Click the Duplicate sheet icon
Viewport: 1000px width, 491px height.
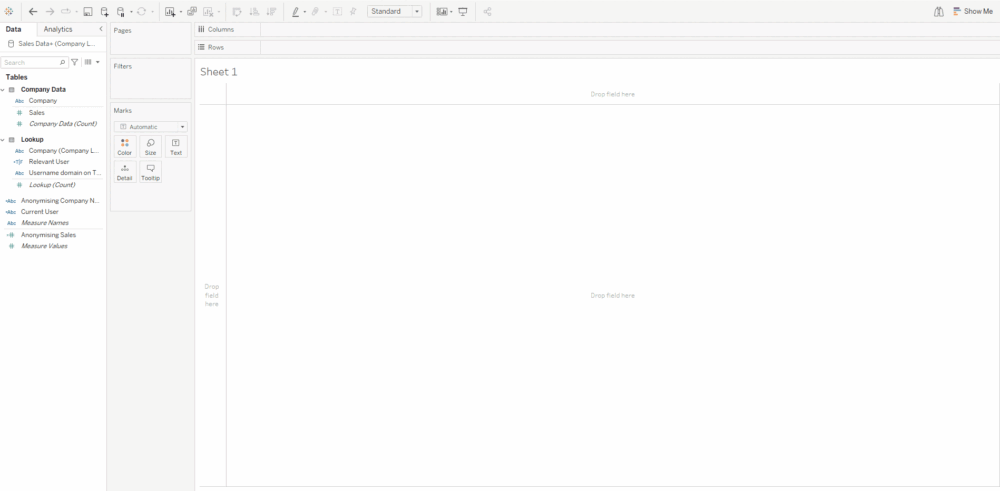[x=192, y=12]
